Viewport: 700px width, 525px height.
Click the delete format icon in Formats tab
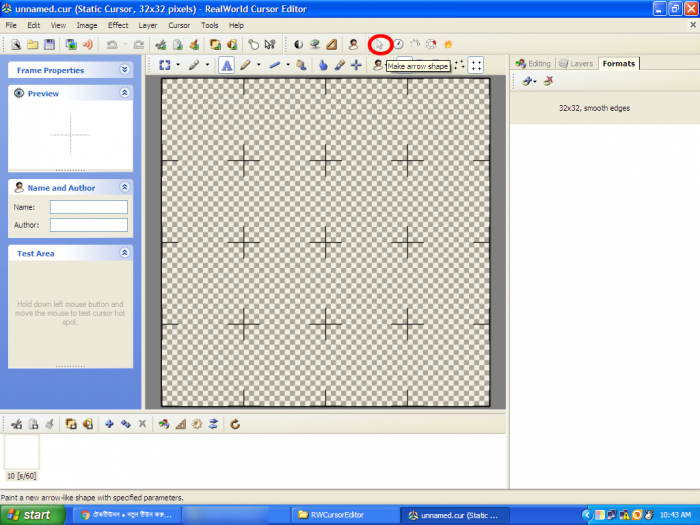548,81
